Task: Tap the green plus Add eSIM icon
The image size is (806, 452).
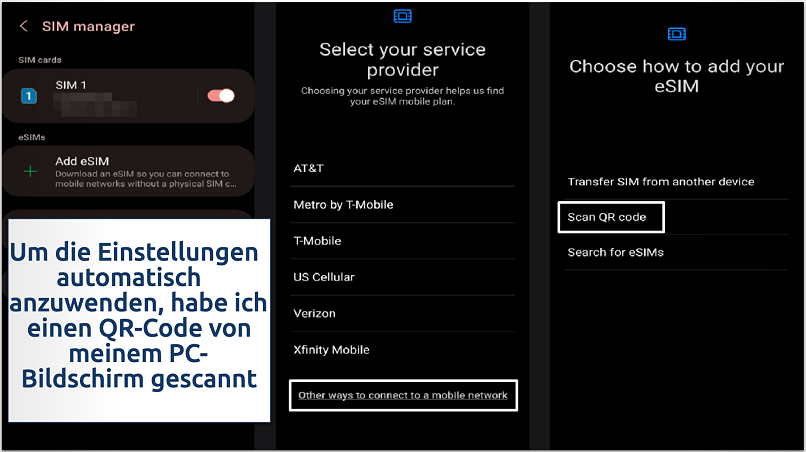Action: coord(30,171)
